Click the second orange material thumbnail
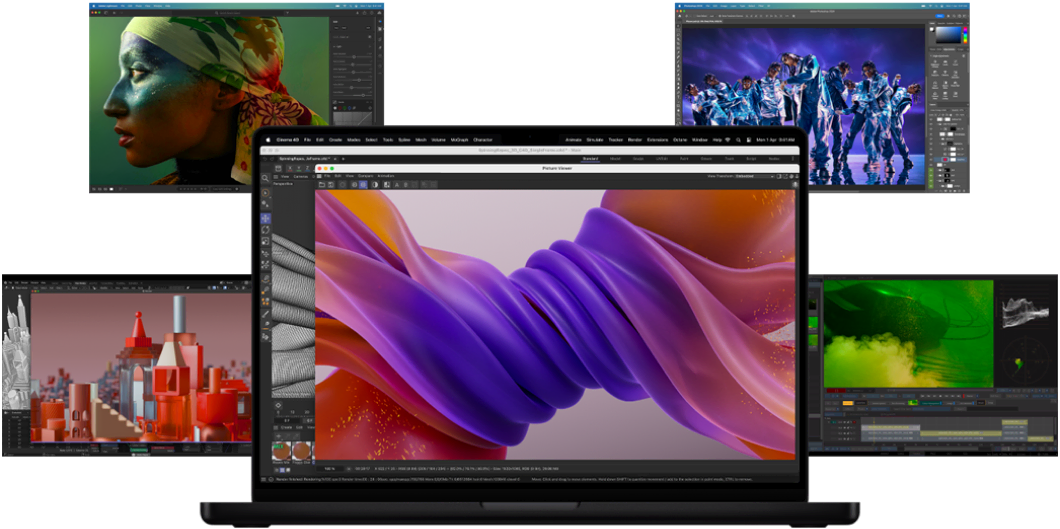 click(x=302, y=450)
